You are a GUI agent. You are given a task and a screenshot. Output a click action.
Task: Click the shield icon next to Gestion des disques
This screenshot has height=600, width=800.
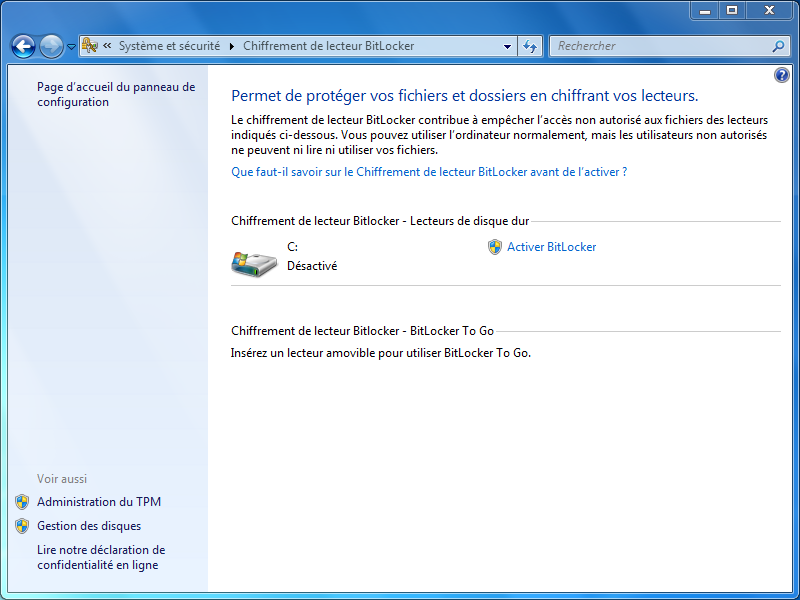22,526
